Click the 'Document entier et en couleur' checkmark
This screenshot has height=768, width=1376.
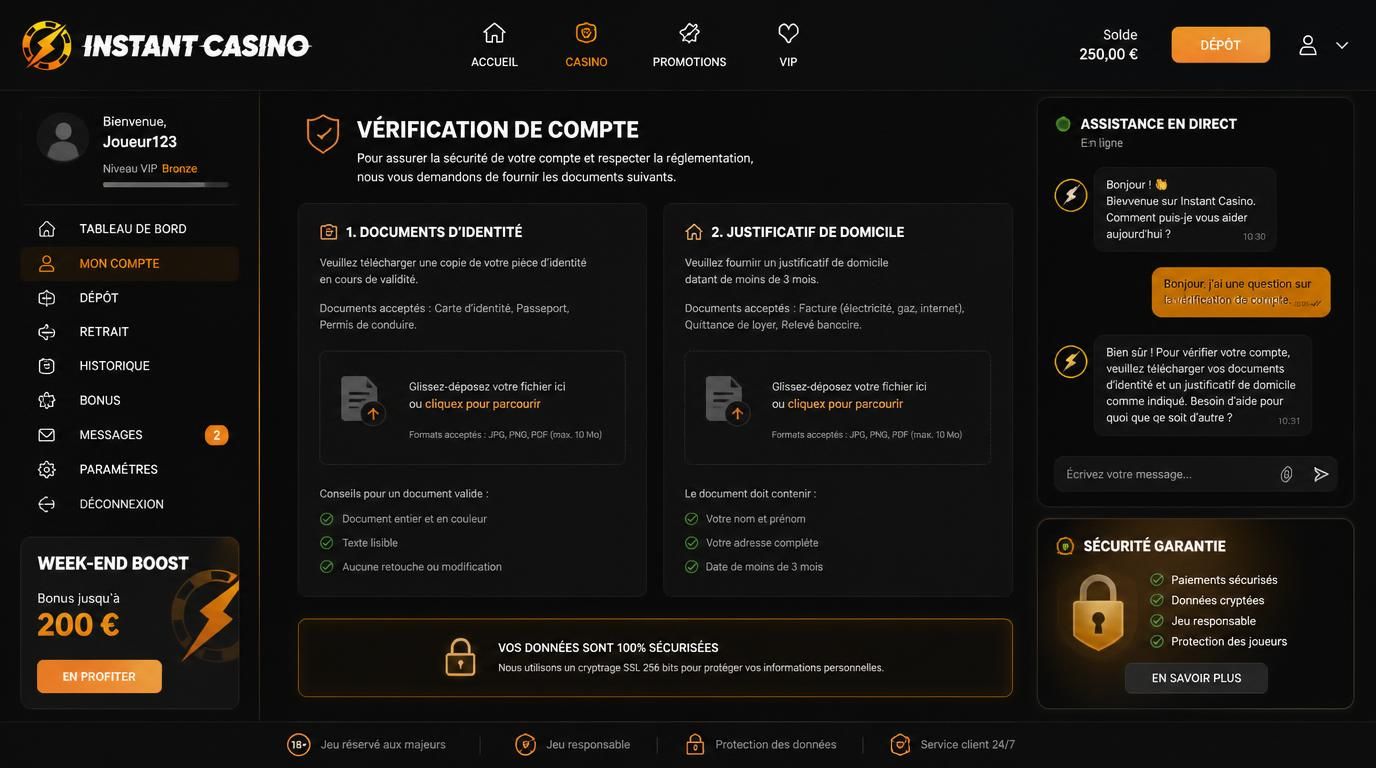pos(326,519)
